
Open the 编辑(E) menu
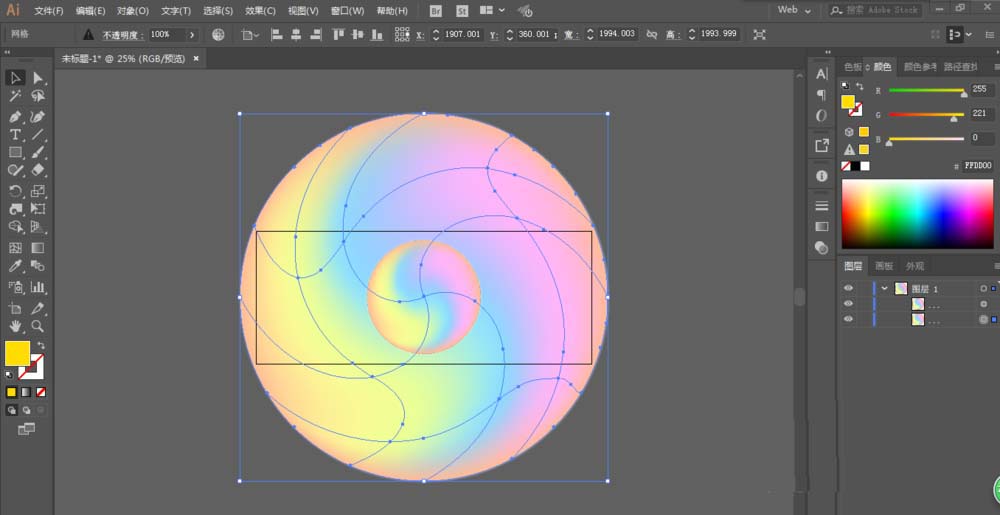point(91,11)
